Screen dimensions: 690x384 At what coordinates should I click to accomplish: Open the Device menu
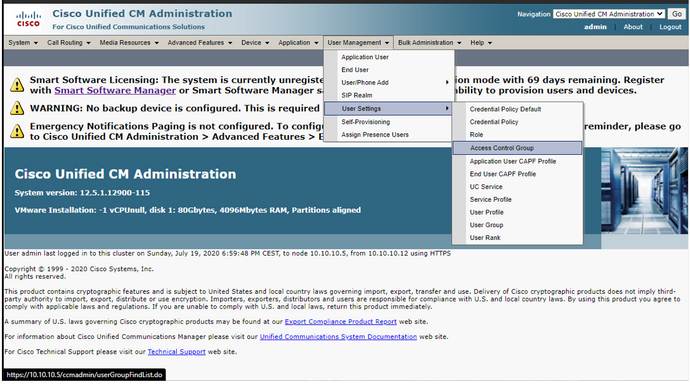255,43
